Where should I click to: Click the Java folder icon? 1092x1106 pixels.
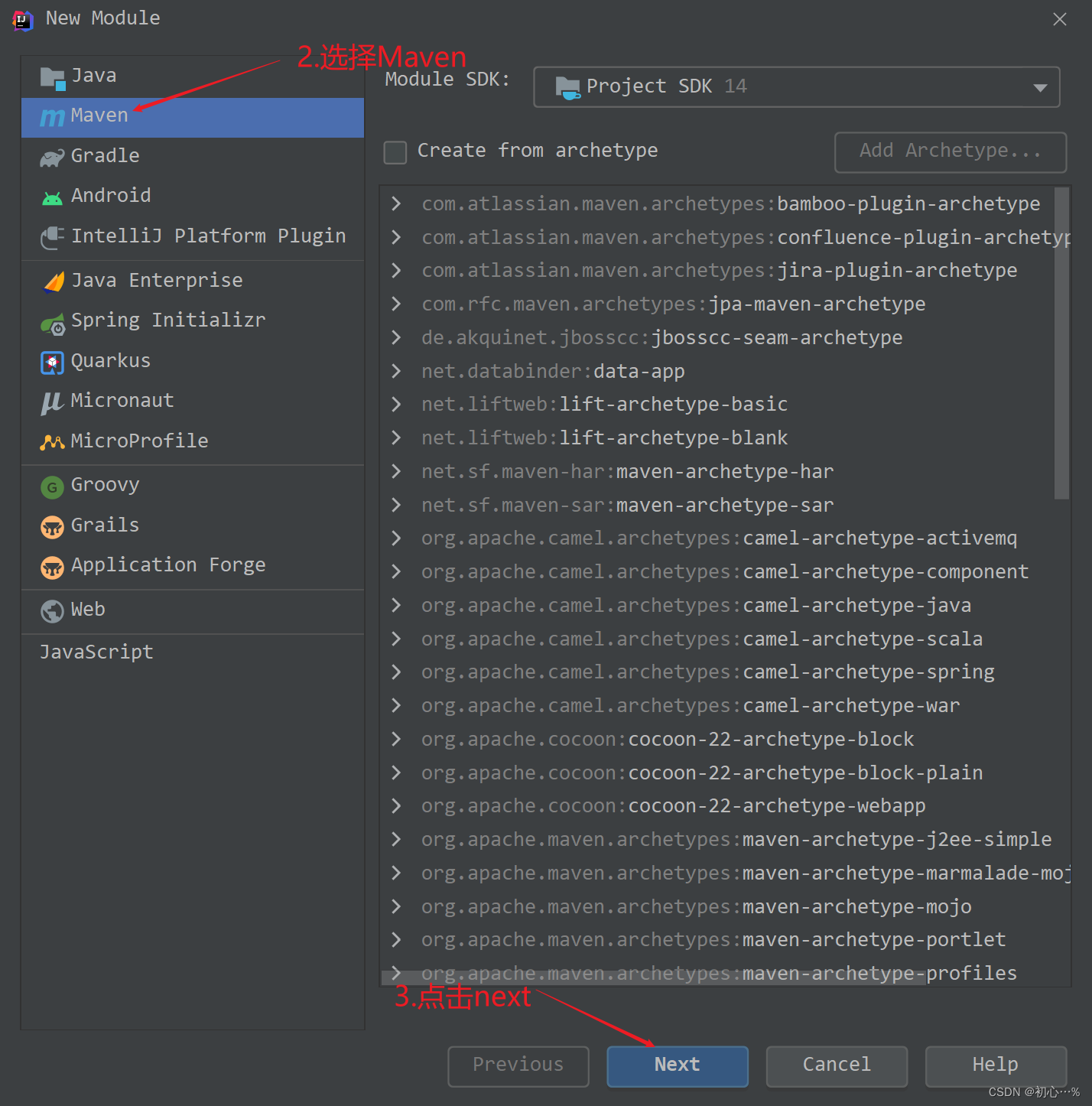(53, 77)
